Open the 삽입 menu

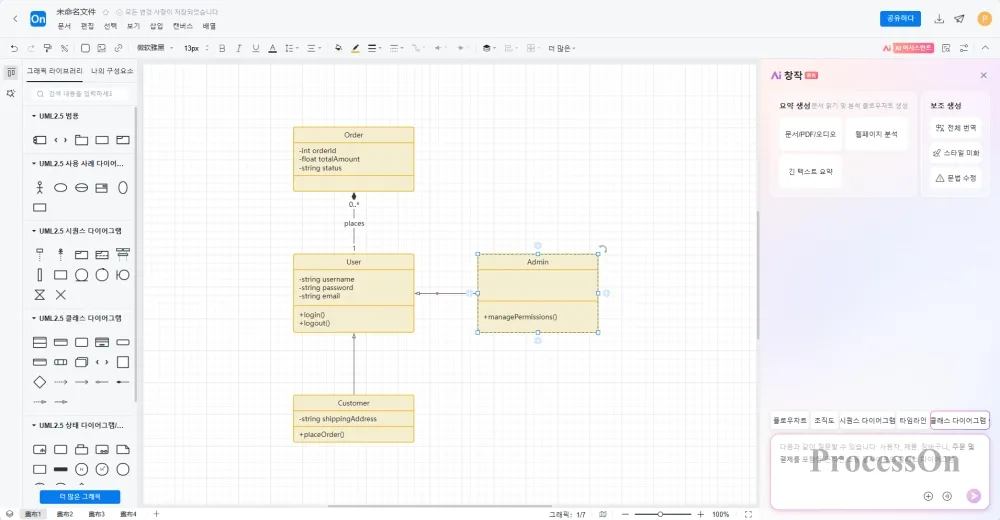click(156, 26)
